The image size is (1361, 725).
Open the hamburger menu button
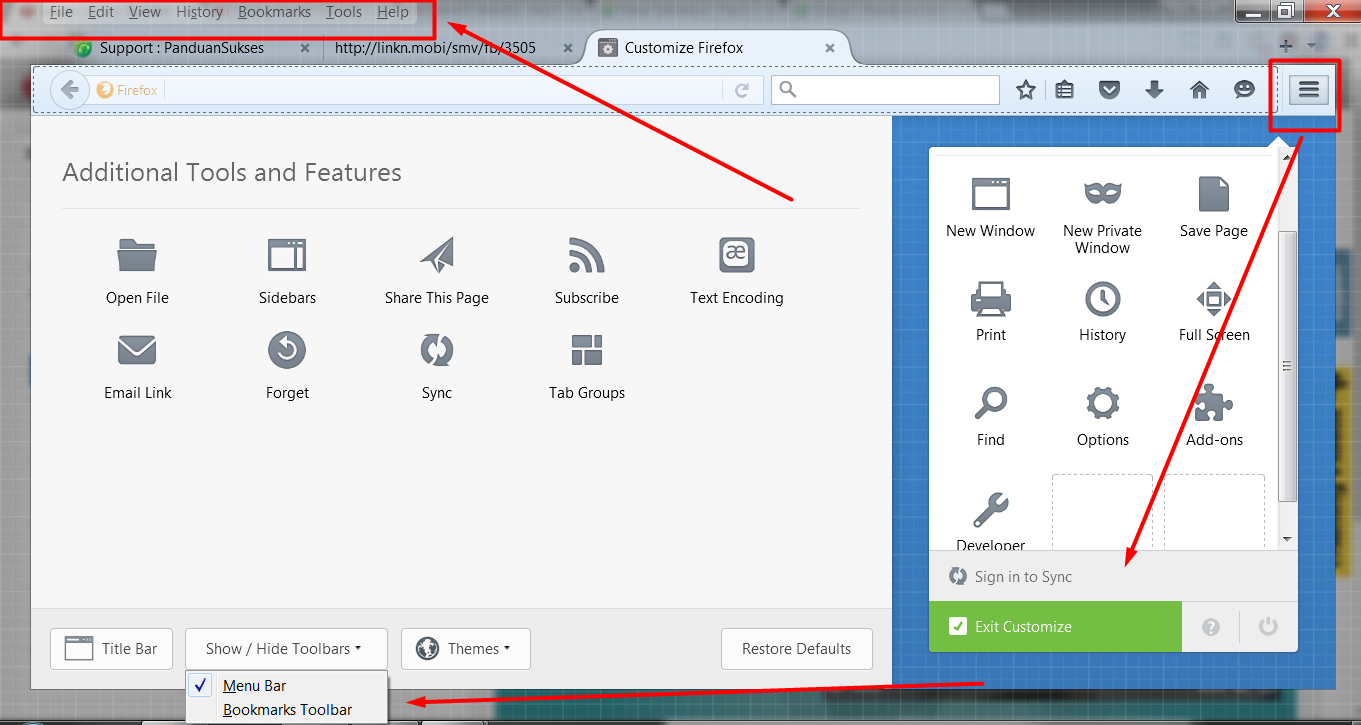[x=1309, y=90]
